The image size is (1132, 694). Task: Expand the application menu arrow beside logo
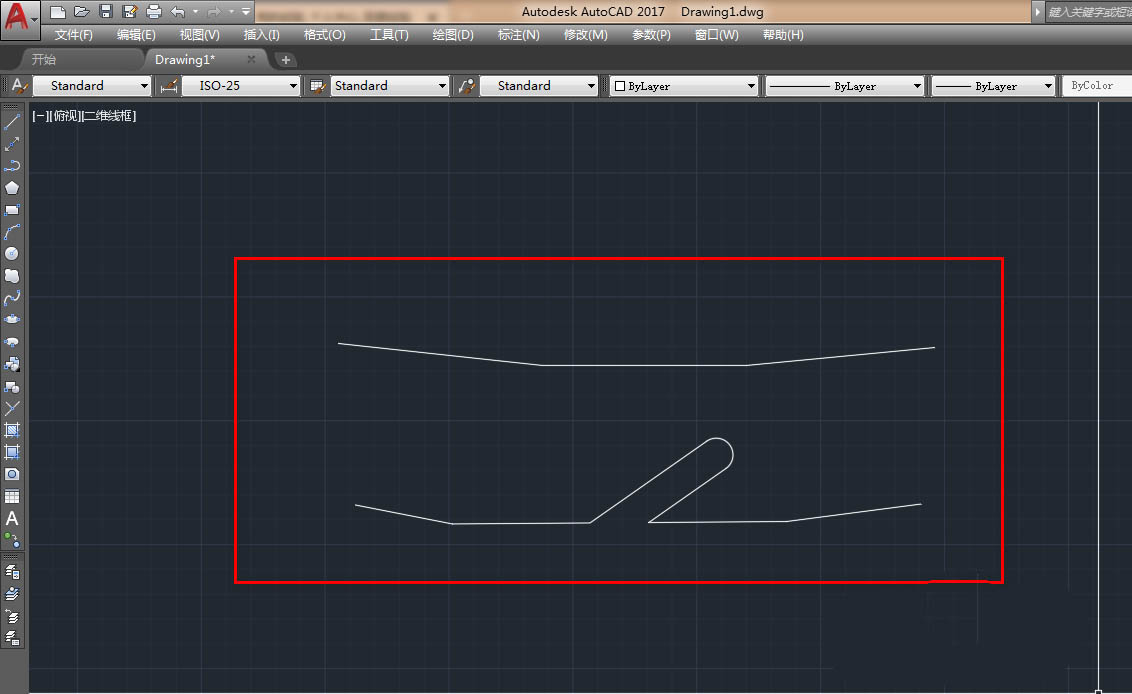[35, 18]
